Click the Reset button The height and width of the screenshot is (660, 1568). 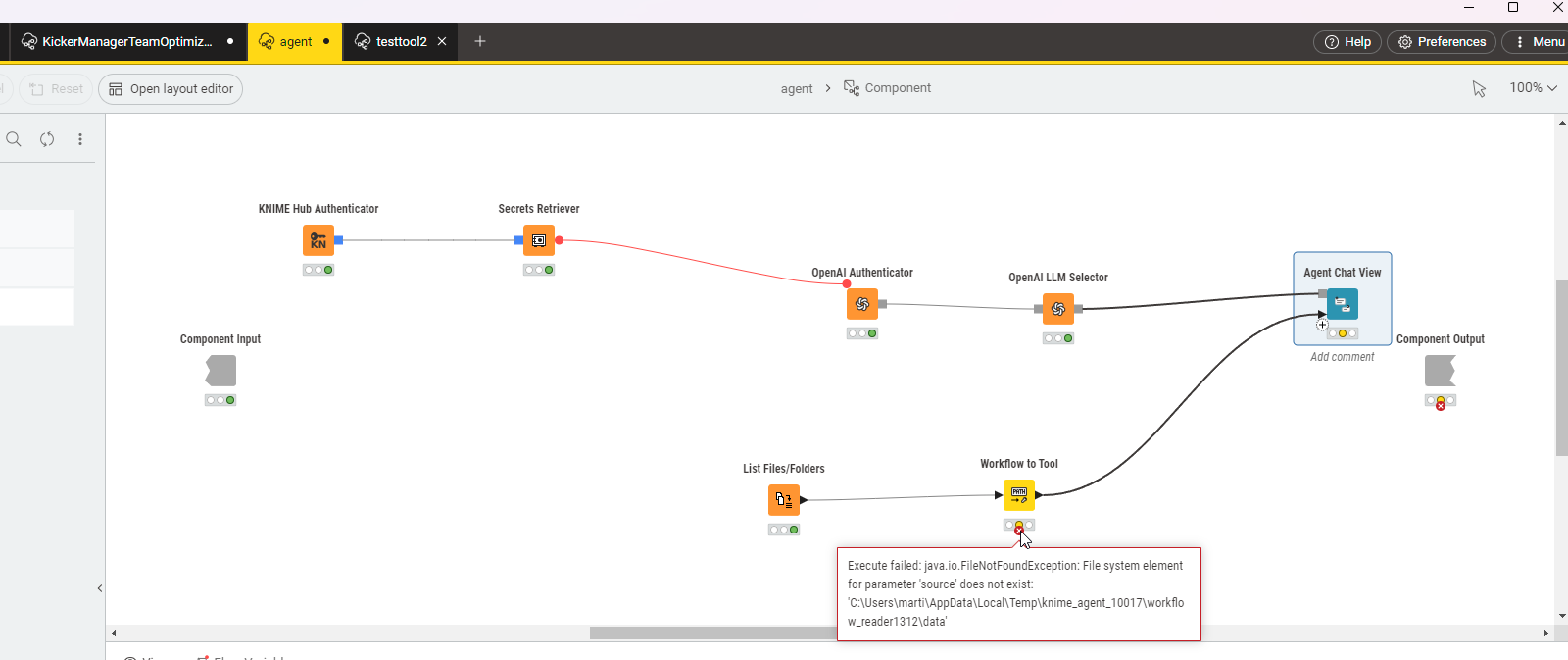tap(56, 89)
